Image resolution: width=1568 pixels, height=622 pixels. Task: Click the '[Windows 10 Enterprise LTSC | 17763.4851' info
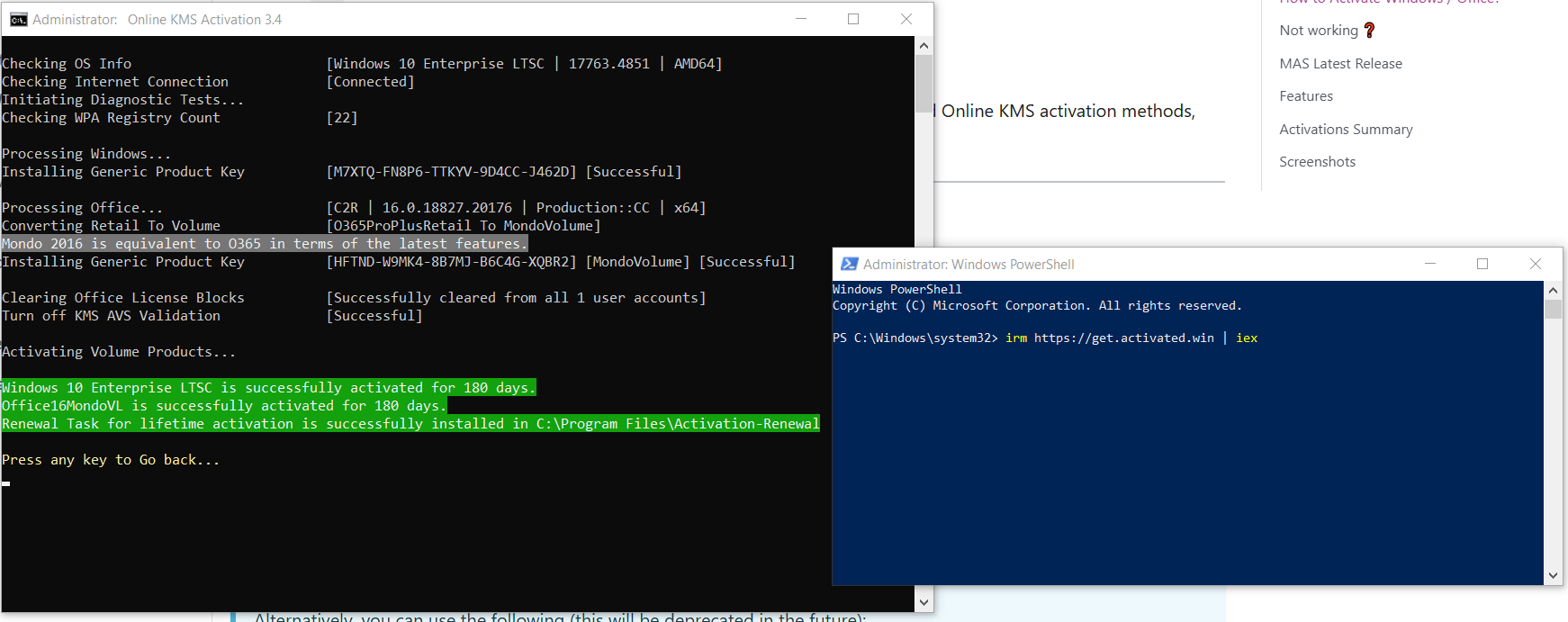click(524, 64)
